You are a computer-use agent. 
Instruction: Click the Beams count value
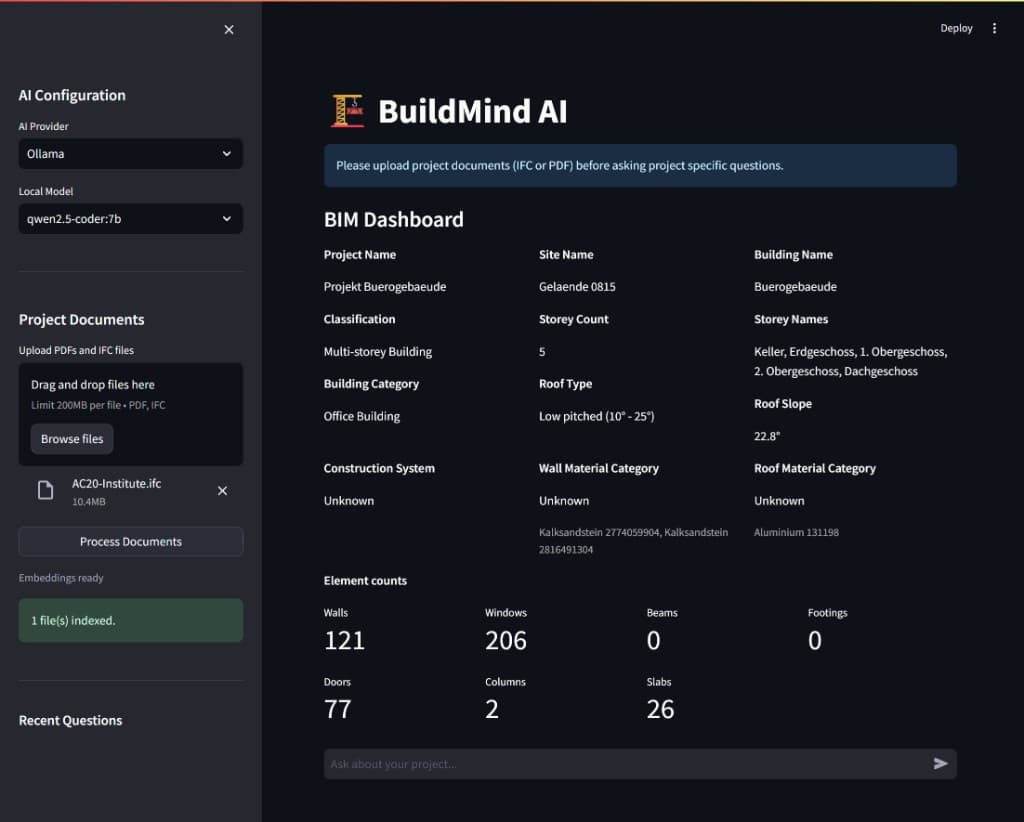click(653, 640)
